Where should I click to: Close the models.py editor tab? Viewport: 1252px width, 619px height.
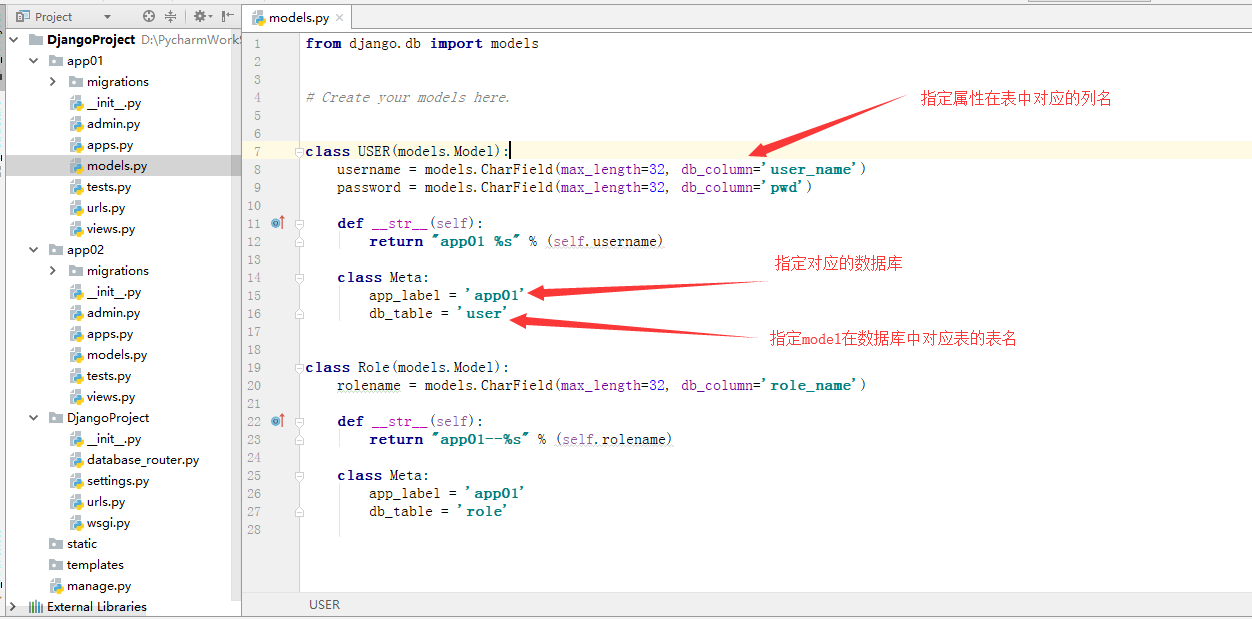tap(340, 18)
